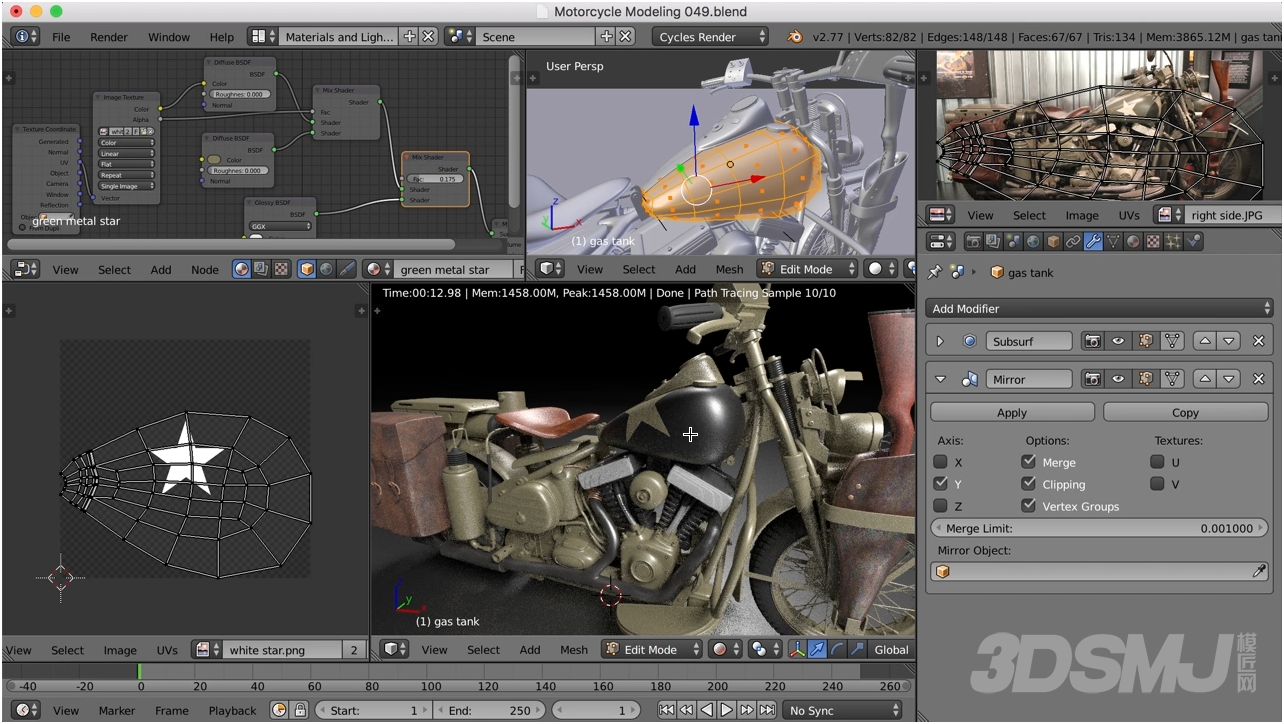This screenshot has width=1284, height=724.
Task: Open the Render menu in top bar
Action: click(x=109, y=37)
